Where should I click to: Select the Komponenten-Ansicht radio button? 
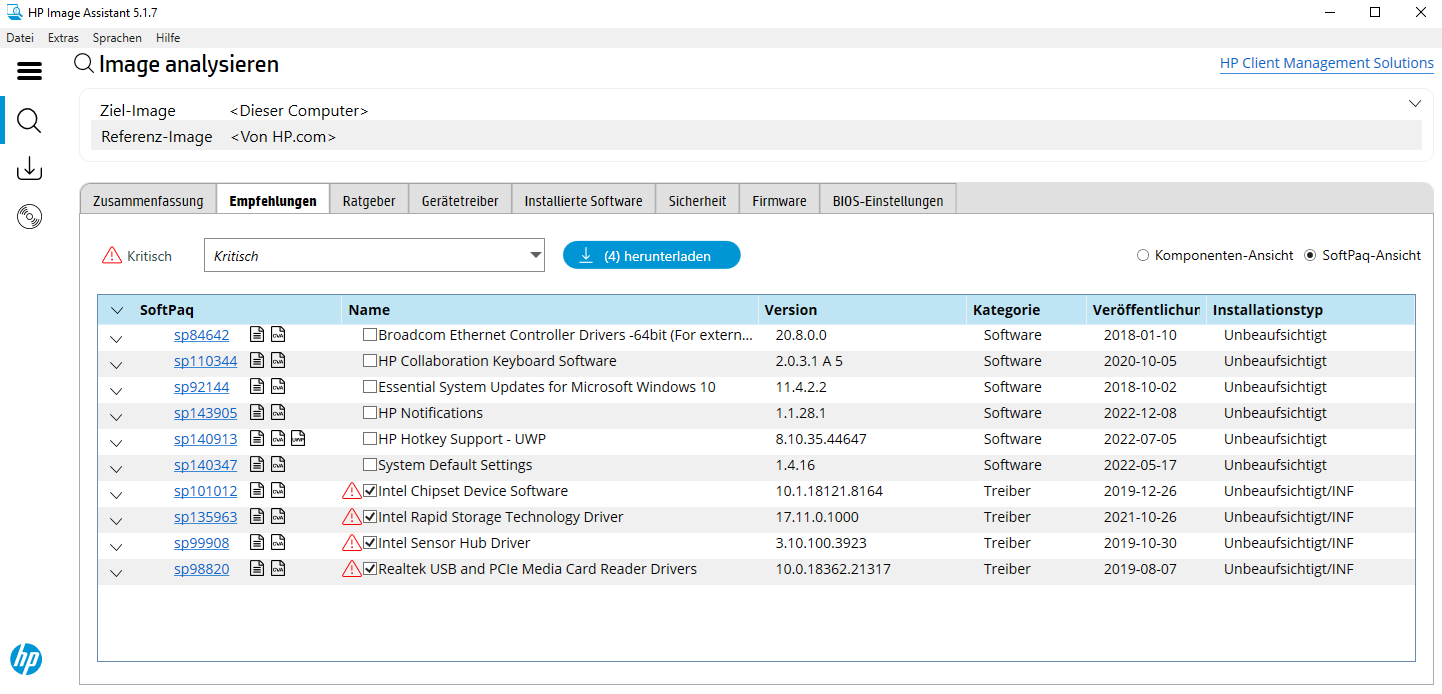1143,256
